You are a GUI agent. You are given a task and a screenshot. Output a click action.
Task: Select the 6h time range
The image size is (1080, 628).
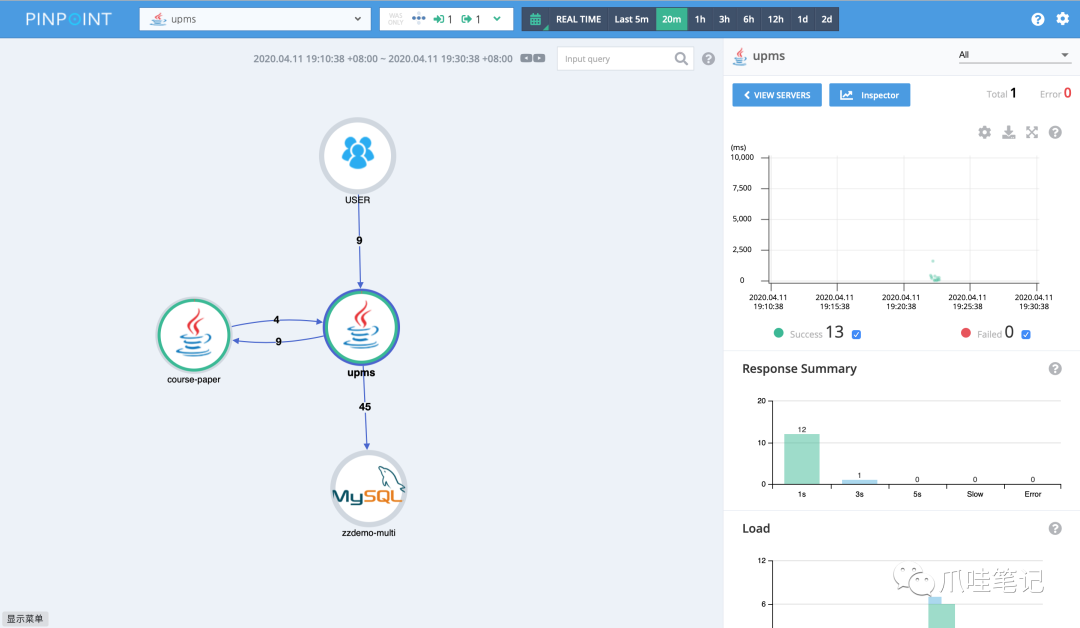tap(748, 19)
